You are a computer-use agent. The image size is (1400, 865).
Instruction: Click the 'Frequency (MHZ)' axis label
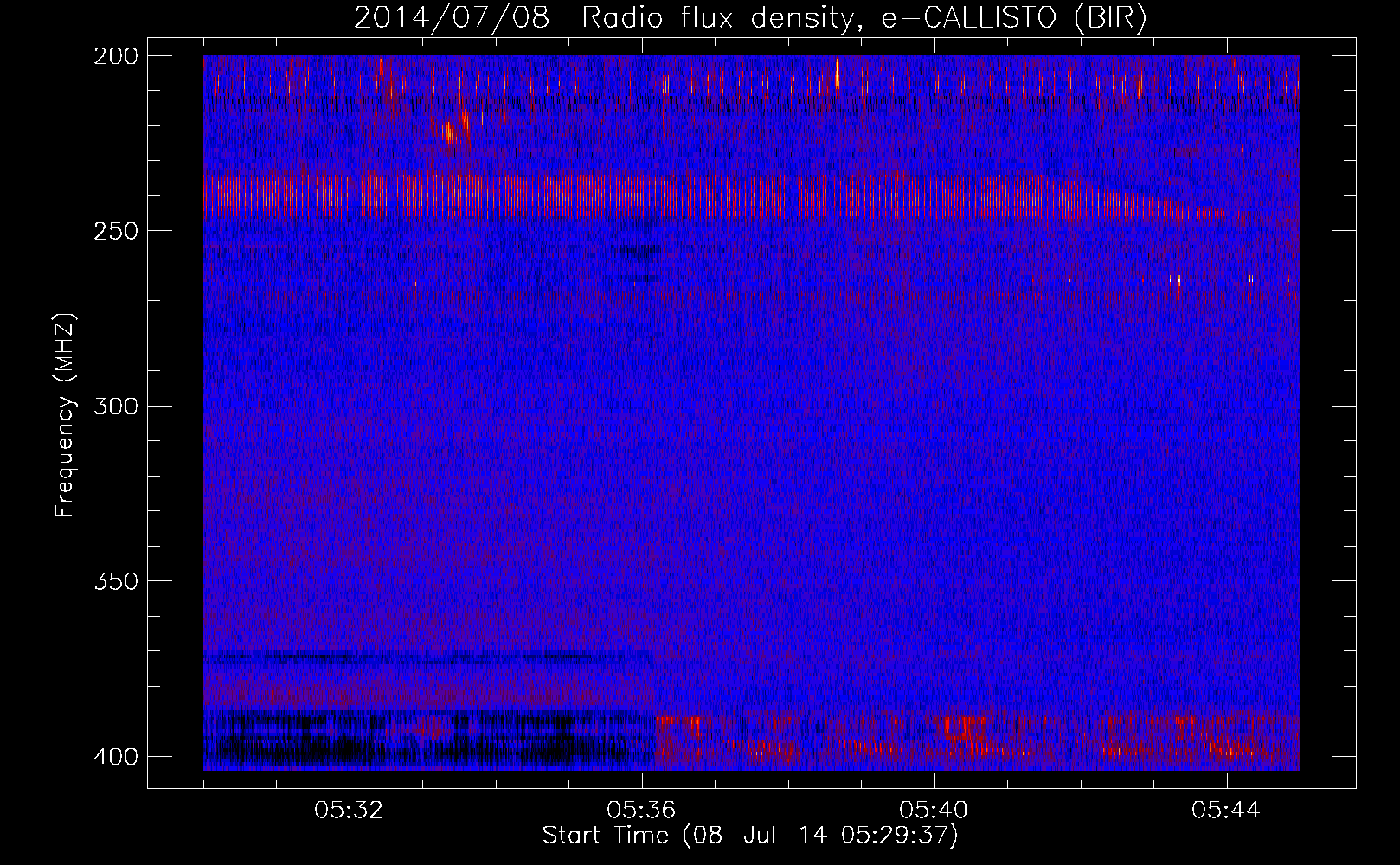tap(65, 414)
